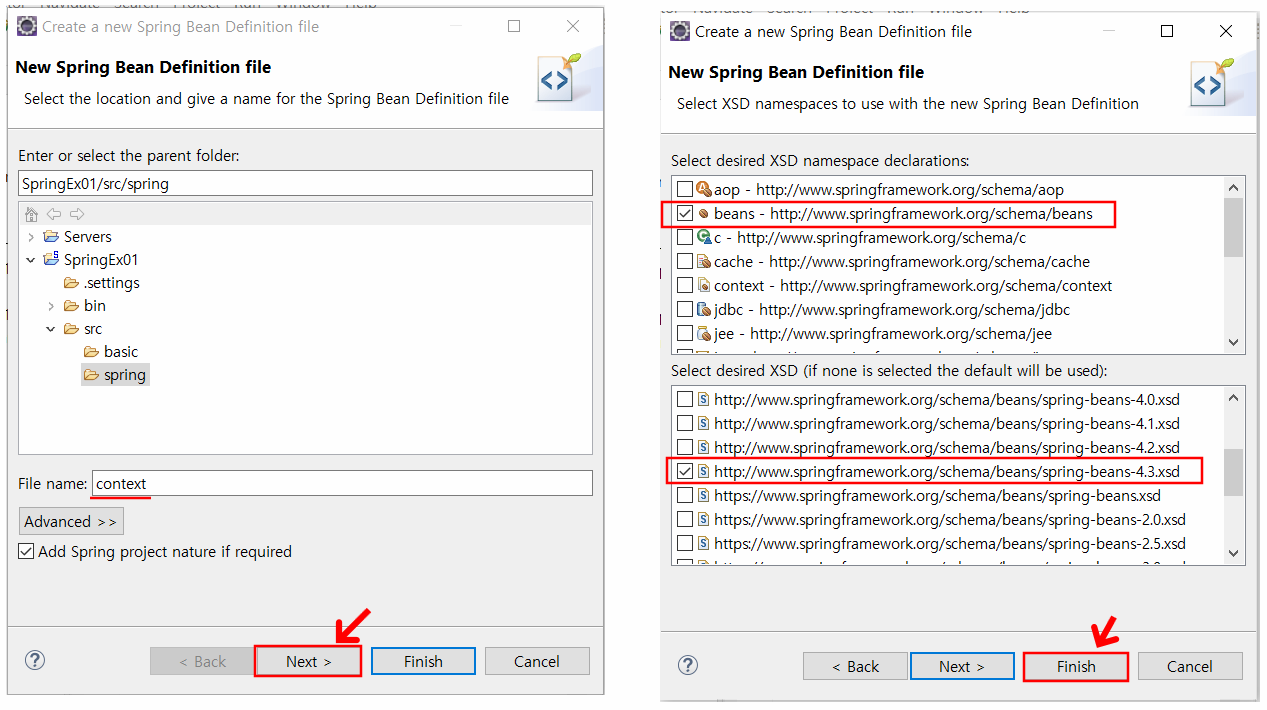Uncheck the beans namespace checkbox

(684, 214)
